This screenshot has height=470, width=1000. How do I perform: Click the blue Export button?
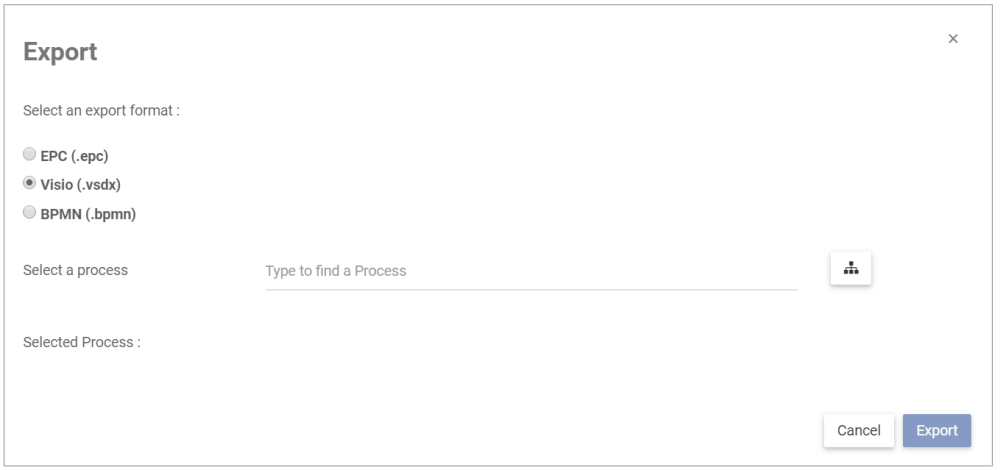pos(937,430)
